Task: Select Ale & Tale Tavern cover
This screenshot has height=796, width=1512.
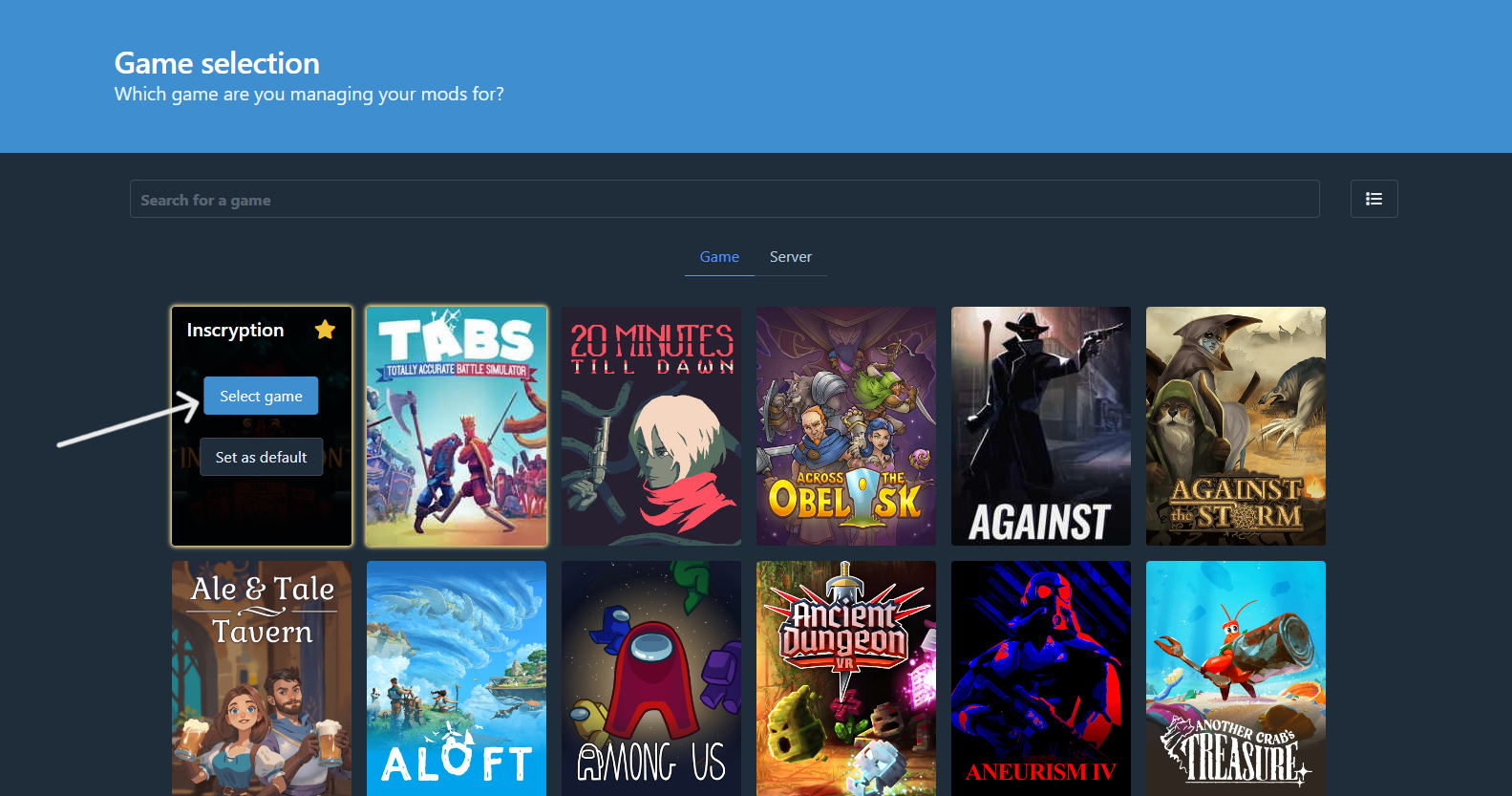Action: (x=262, y=678)
